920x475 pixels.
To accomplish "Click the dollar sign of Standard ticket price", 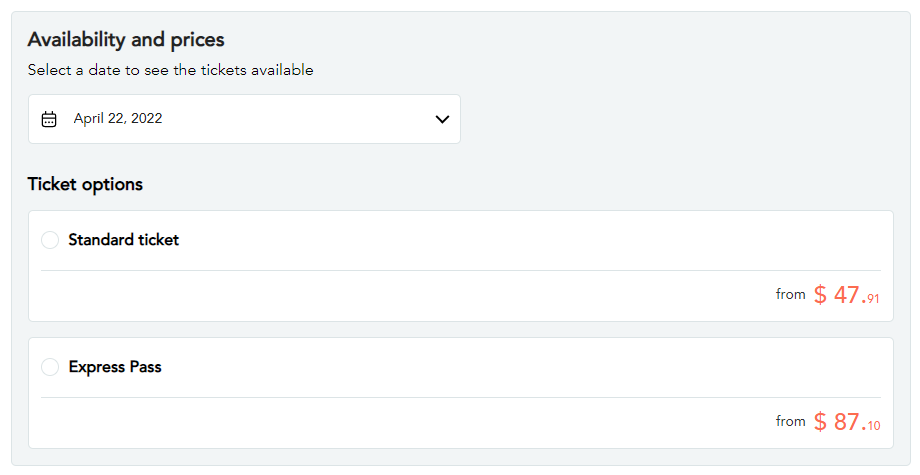I will coord(820,295).
